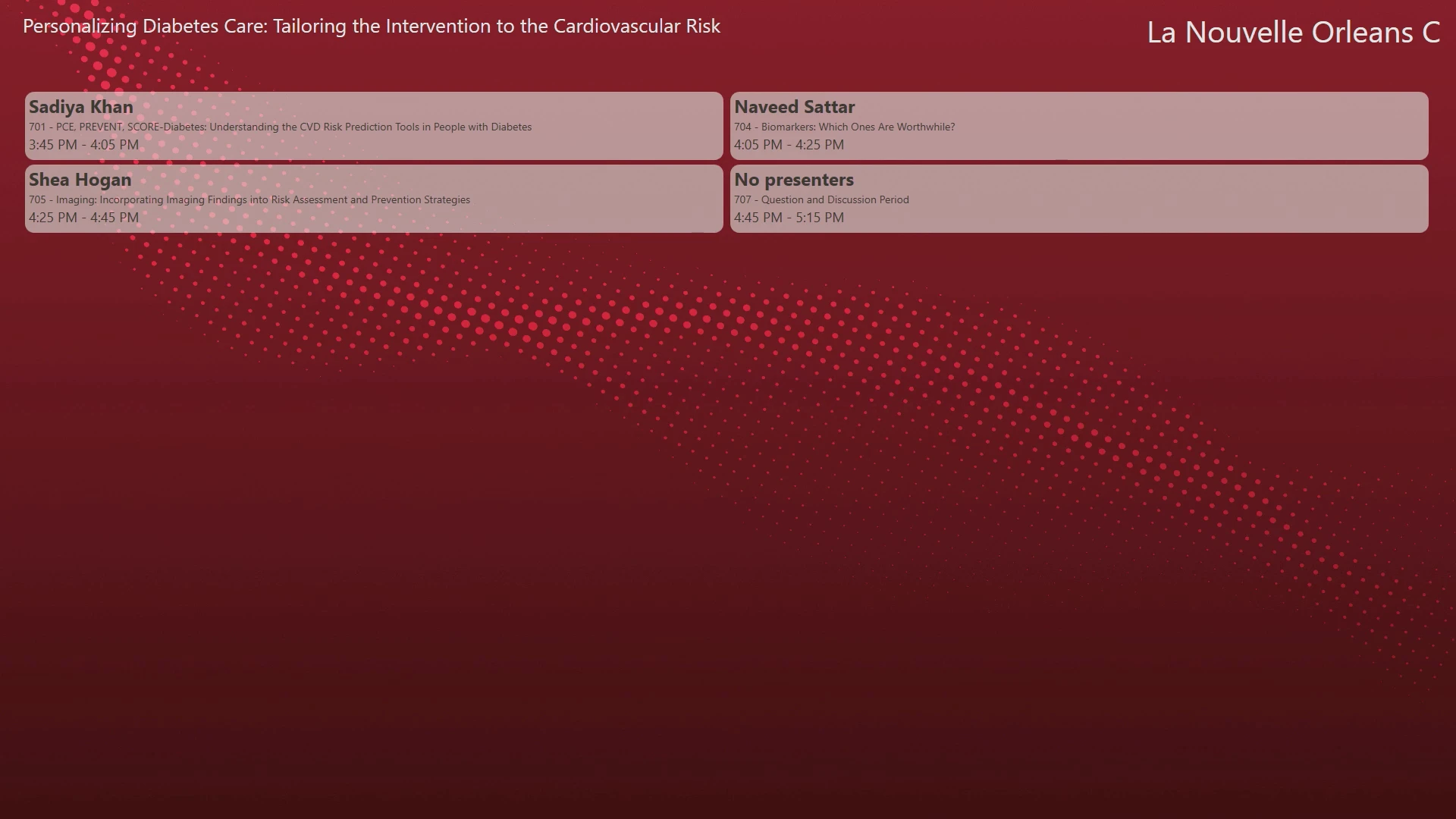Image resolution: width=1456 pixels, height=819 pixels.
Task: Open the 704 Biomarkers talk title
Action: tap(845, 127)
